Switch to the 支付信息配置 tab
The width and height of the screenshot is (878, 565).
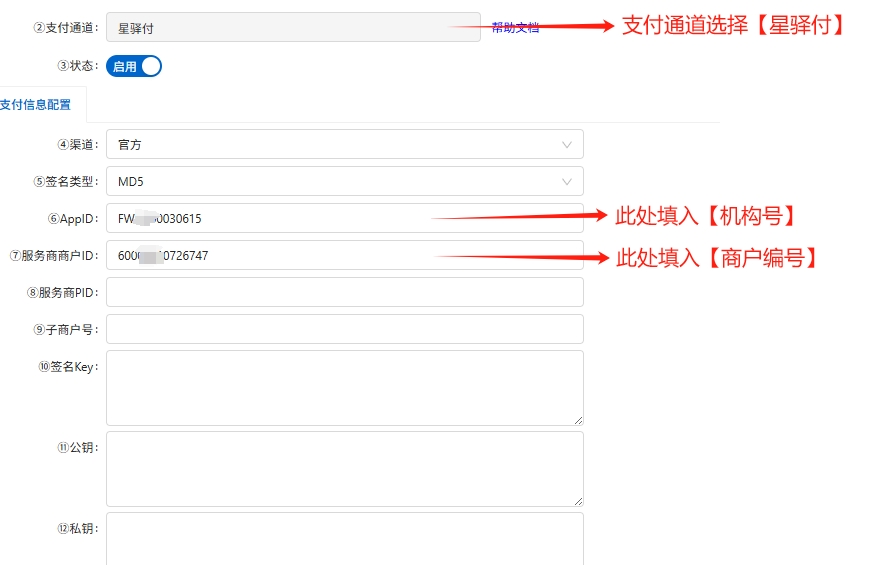36,104
